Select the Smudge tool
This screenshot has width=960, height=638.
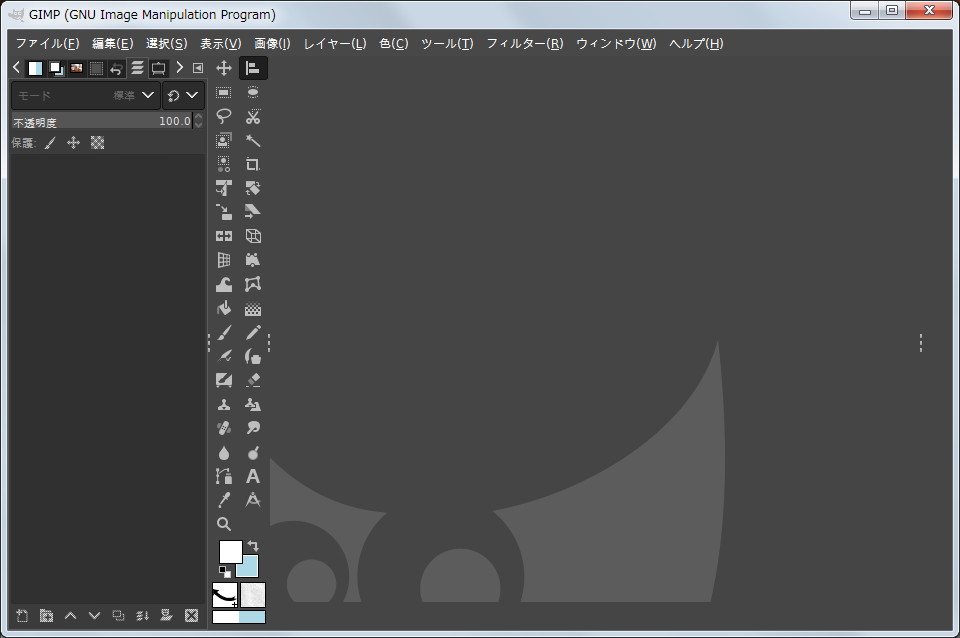[253, 428]
